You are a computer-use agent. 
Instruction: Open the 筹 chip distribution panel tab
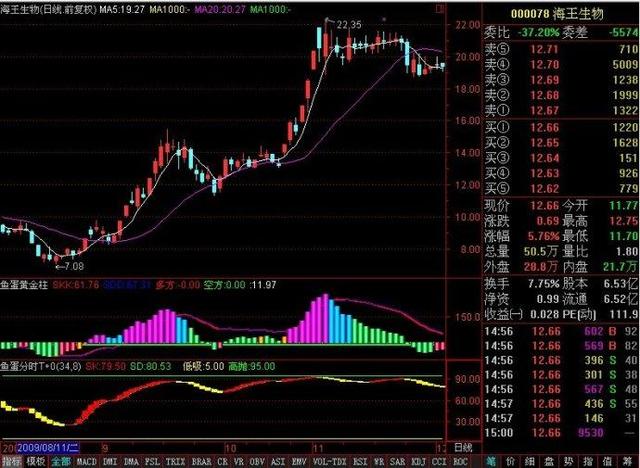(x=627, y=461)
